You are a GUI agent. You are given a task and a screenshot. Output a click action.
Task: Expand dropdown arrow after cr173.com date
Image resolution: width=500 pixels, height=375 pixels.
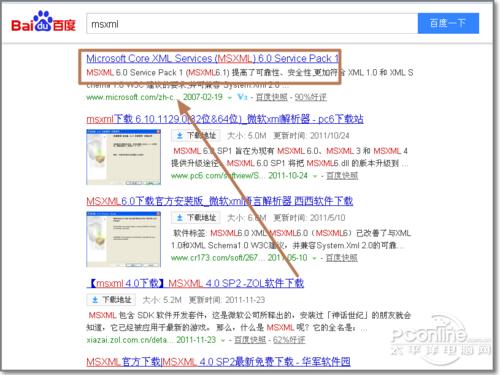click(x=314, y=258)
